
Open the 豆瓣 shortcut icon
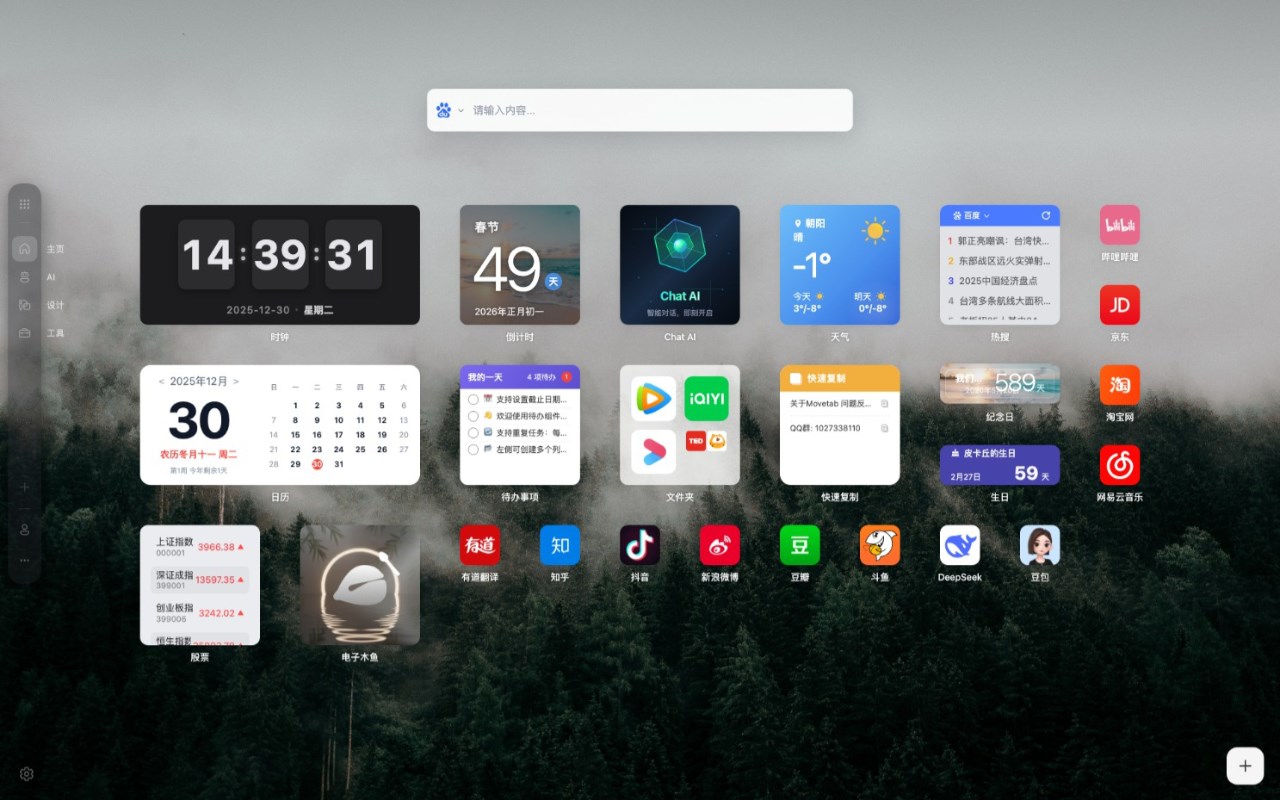tap(799, 545)
